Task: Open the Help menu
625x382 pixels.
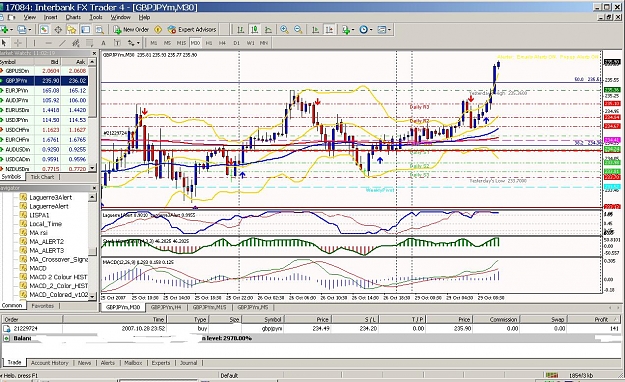Action: pyautogui.click(x=144, y=17)
